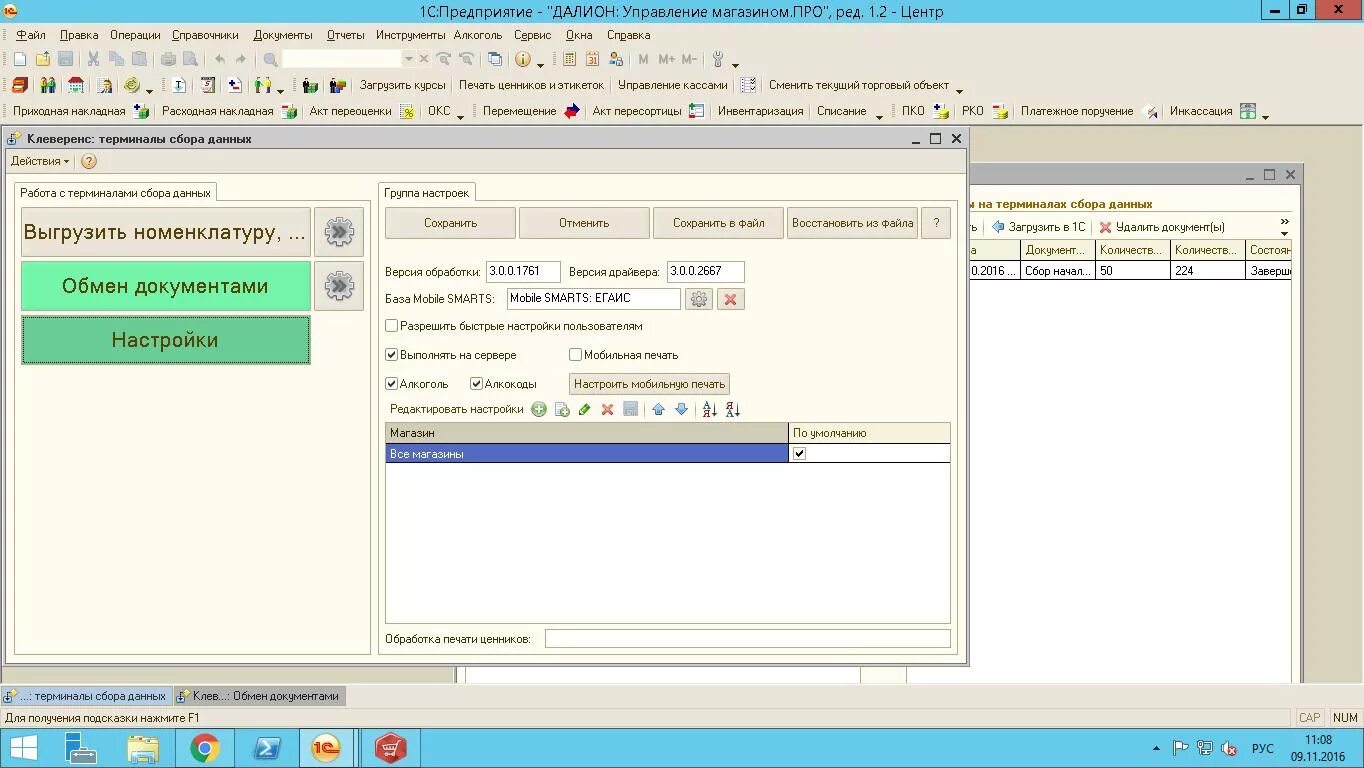Click the gear icon next to Выгрузить номенклатуру
The width and height of the screenshot is (1364, 768).
339,232
